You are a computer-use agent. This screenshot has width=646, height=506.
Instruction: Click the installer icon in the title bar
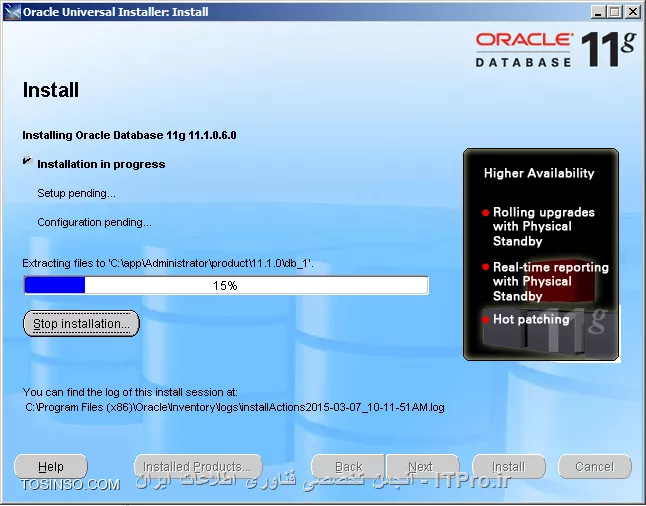(x=12, y=12)
